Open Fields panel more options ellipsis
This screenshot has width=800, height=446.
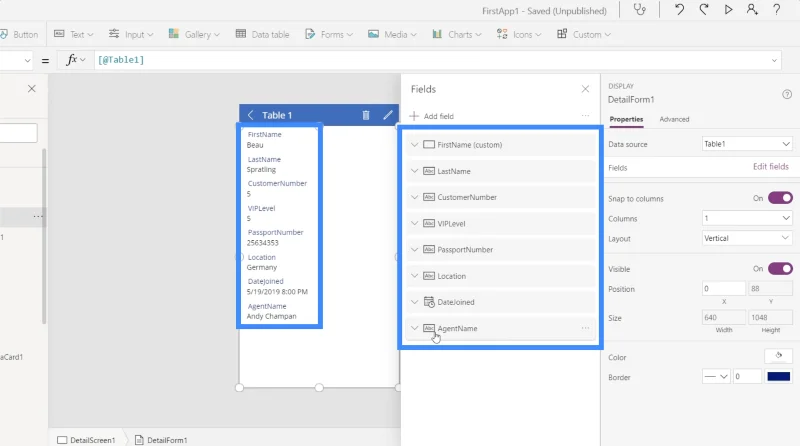pyautogui.click(x=585, y=116)
